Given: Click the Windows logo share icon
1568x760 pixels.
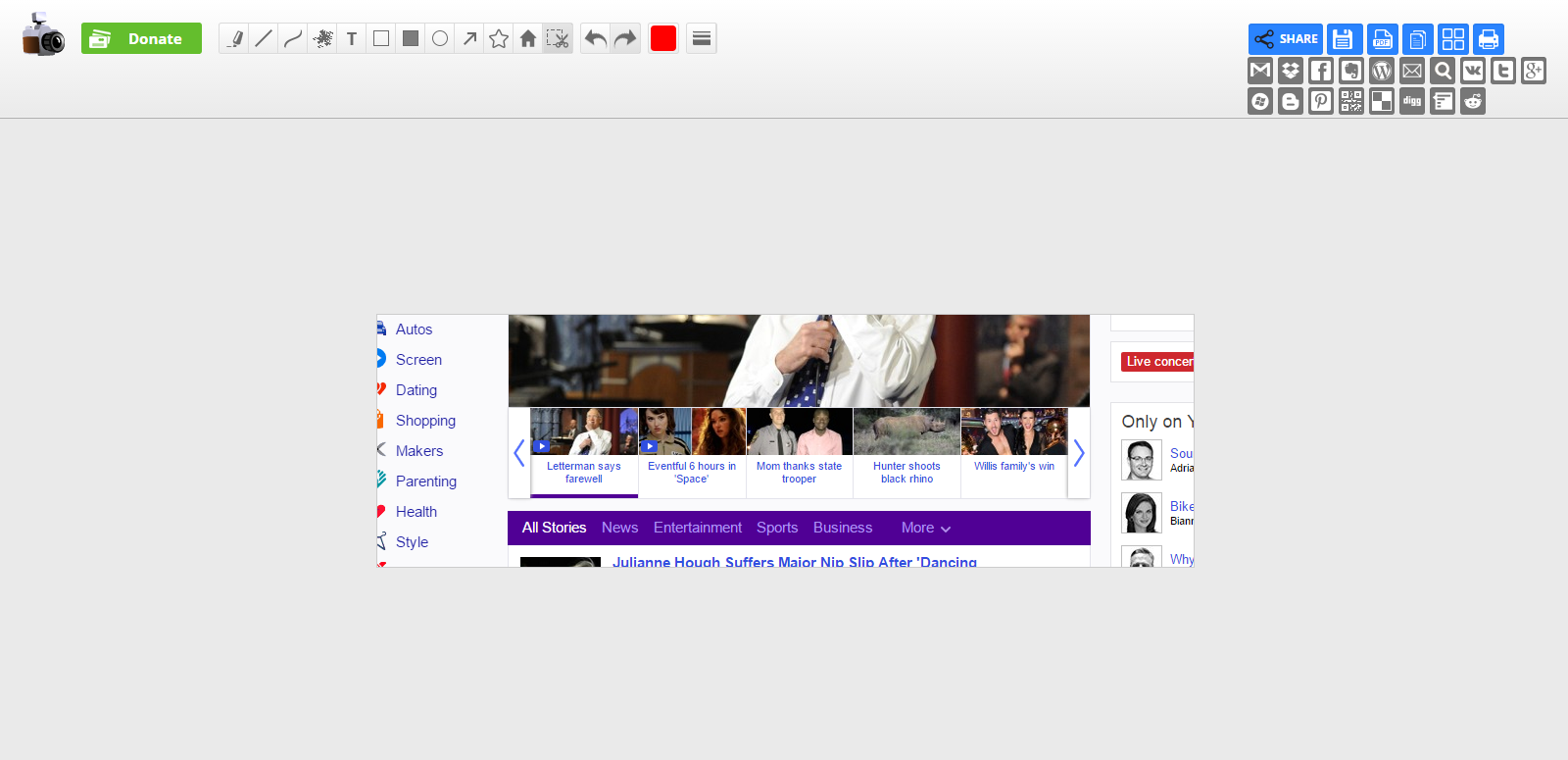Looking at the screenshot, I should [x=1260, y=101].
